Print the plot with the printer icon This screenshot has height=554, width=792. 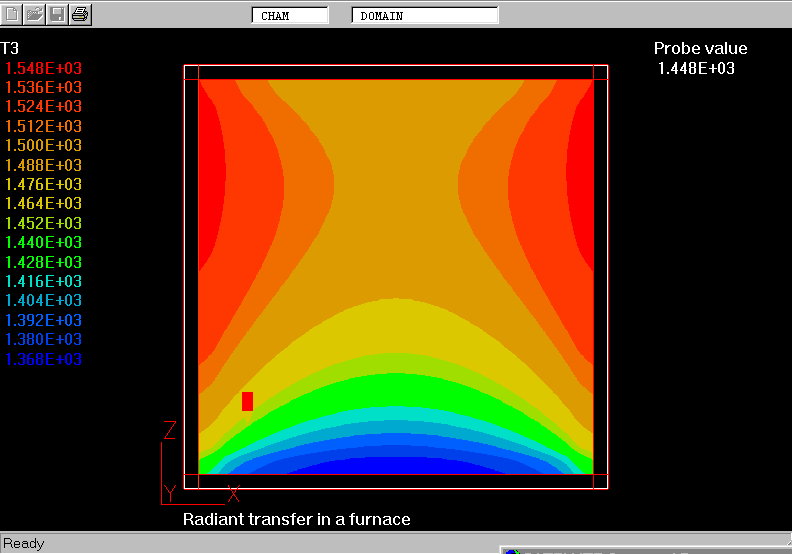(80, 14)
